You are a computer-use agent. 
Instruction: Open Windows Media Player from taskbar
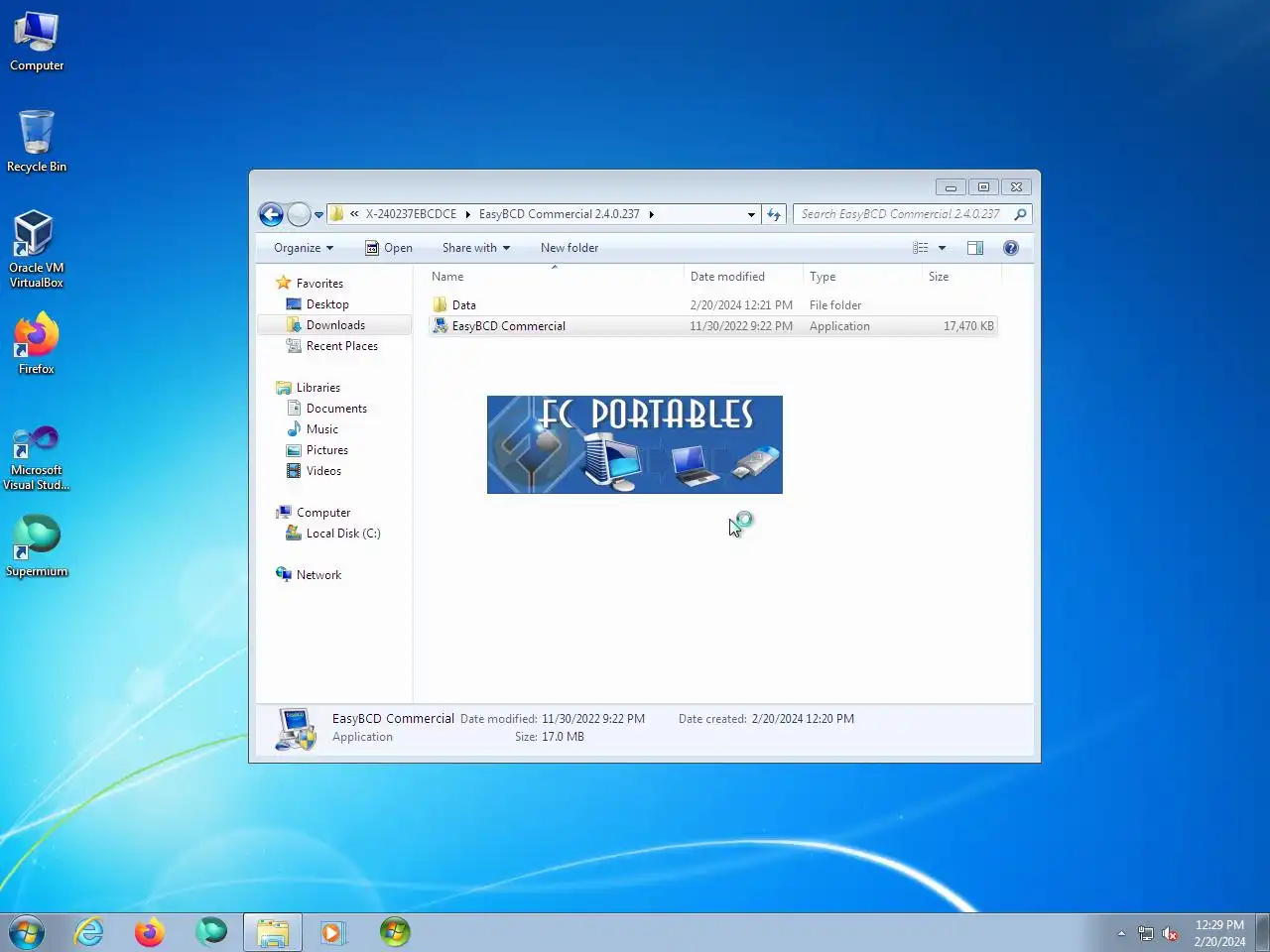pos(332,932)
